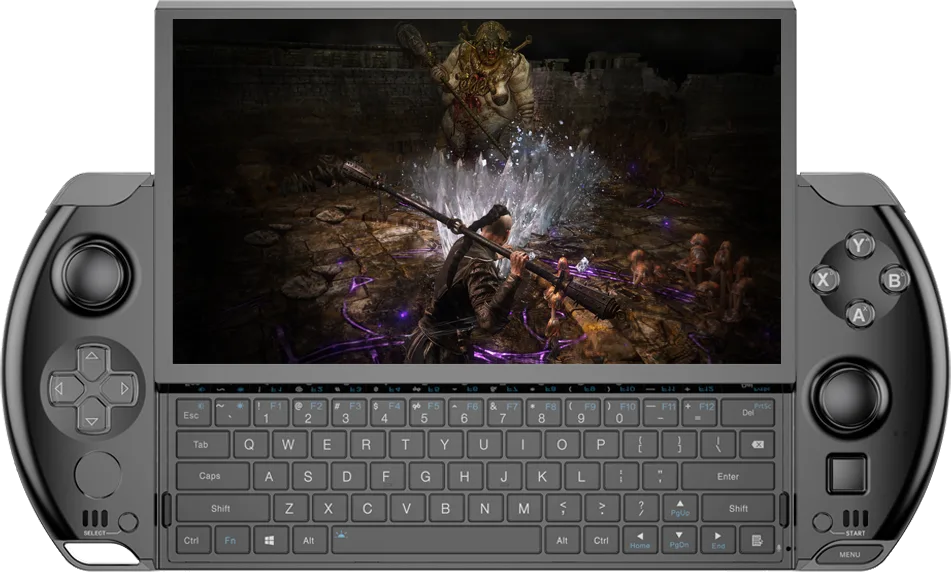
Task: Push the D-pad down arrow
Action: click(92, 419)
